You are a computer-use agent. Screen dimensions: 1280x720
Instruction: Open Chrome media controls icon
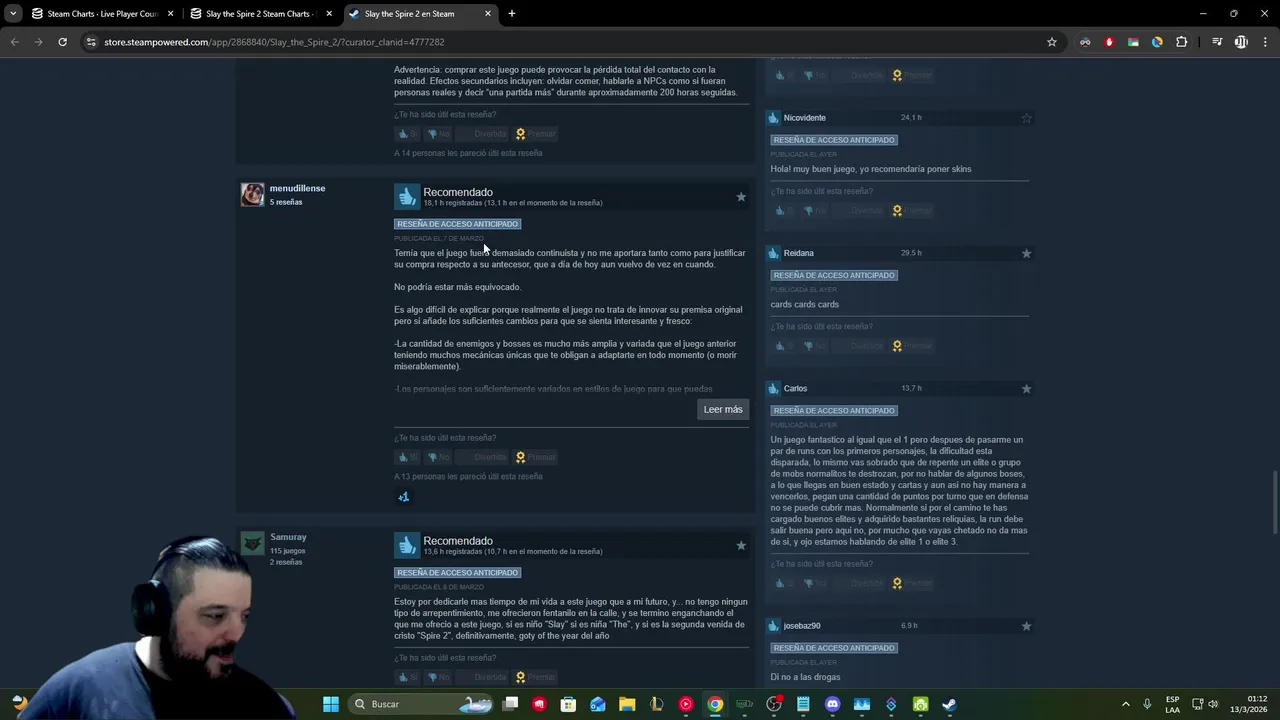pyautogui.click(x=1217, y=42)
